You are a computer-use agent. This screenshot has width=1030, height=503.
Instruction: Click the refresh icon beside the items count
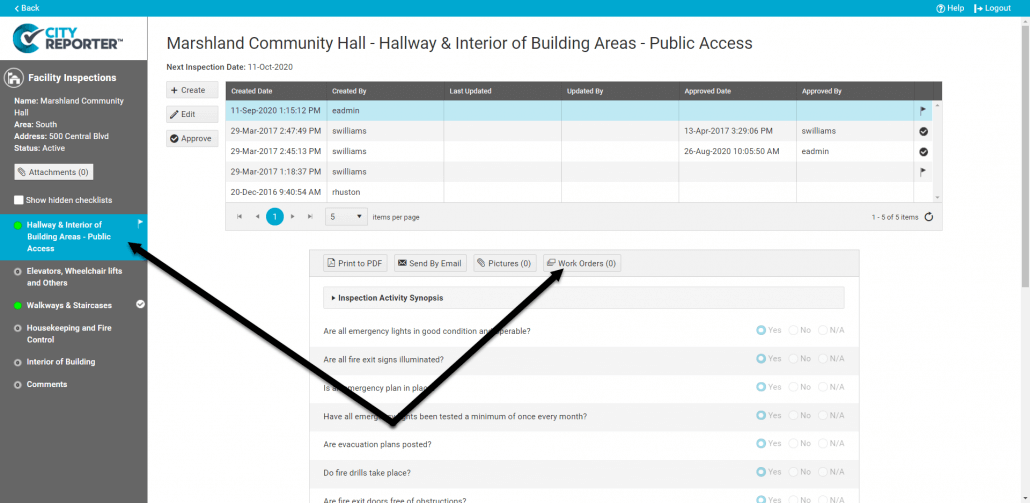(929, 217)
